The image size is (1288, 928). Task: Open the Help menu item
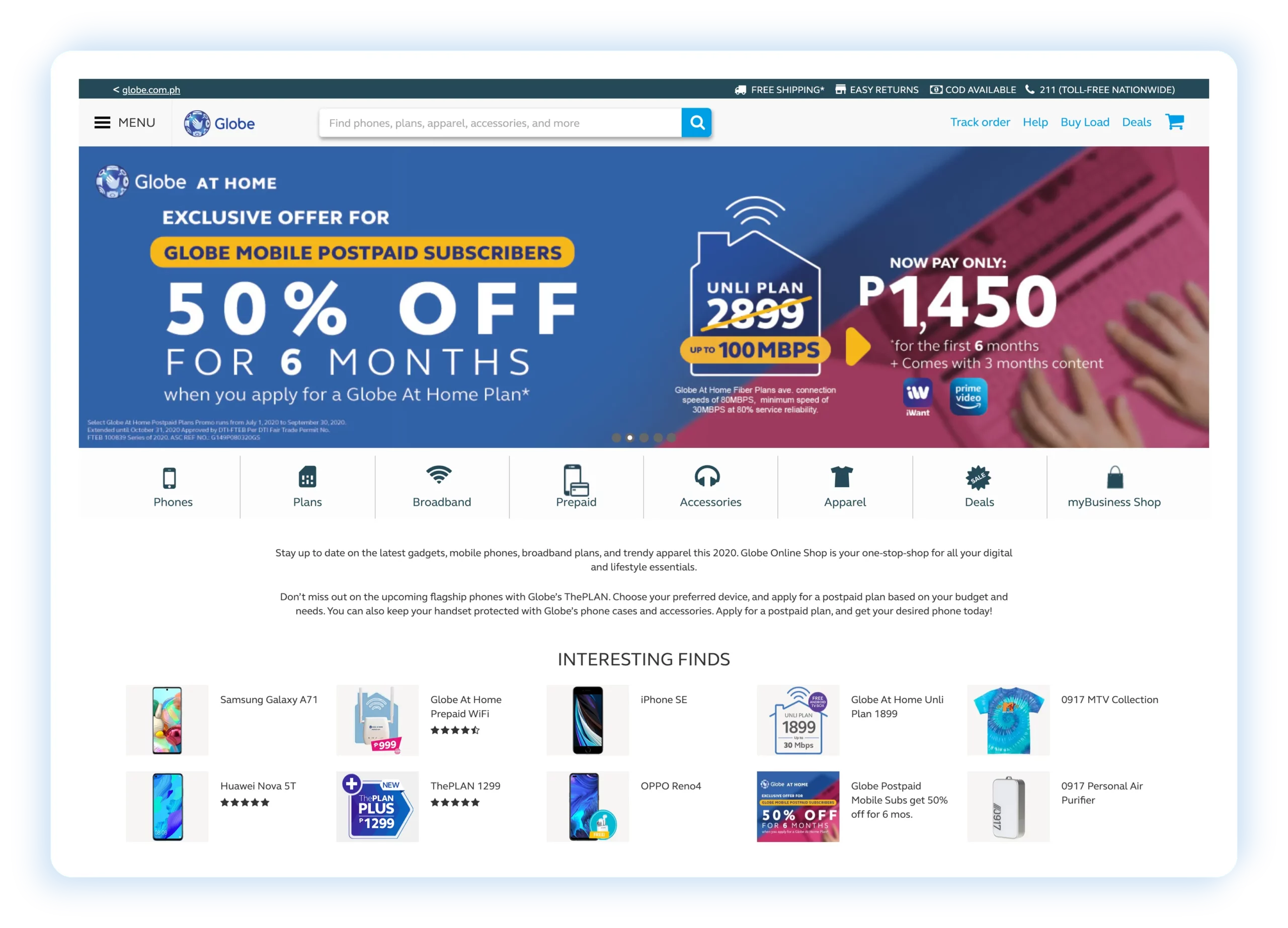pyautogui.click(x=1035, y=122)
